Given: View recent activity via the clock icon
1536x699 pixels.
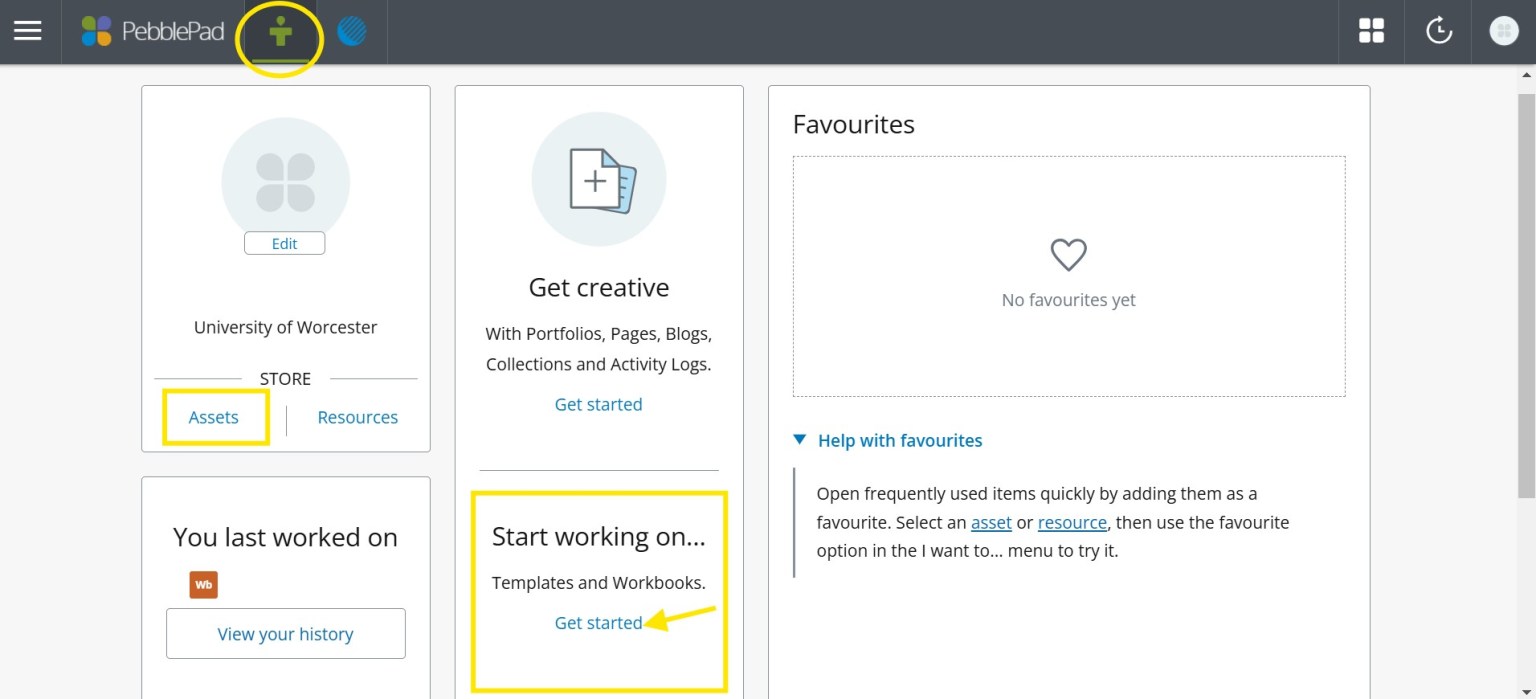Looking at the screenshot, I should coord(1438,31).
